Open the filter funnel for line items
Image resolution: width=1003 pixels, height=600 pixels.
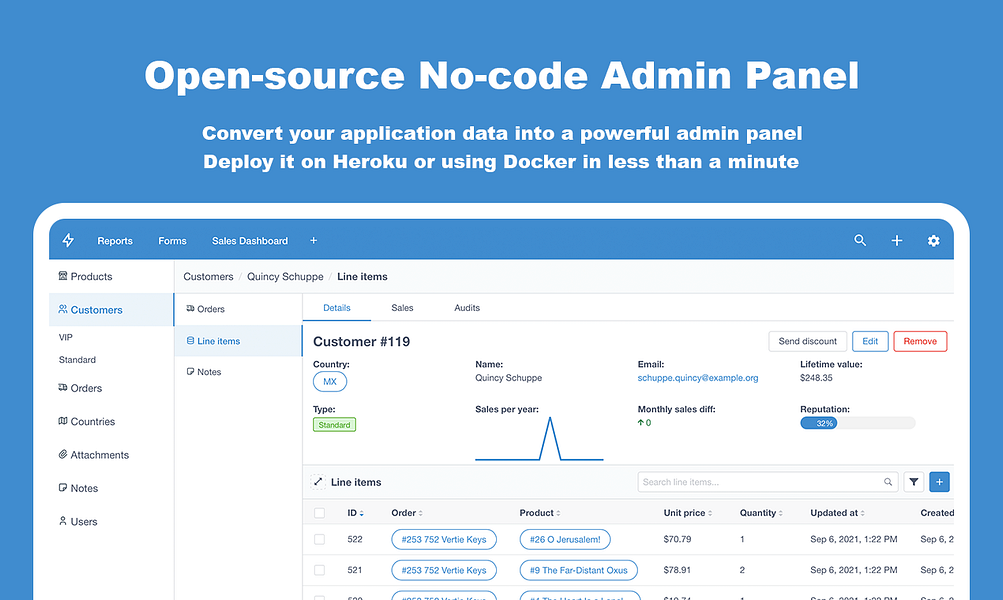click(913, 482)
